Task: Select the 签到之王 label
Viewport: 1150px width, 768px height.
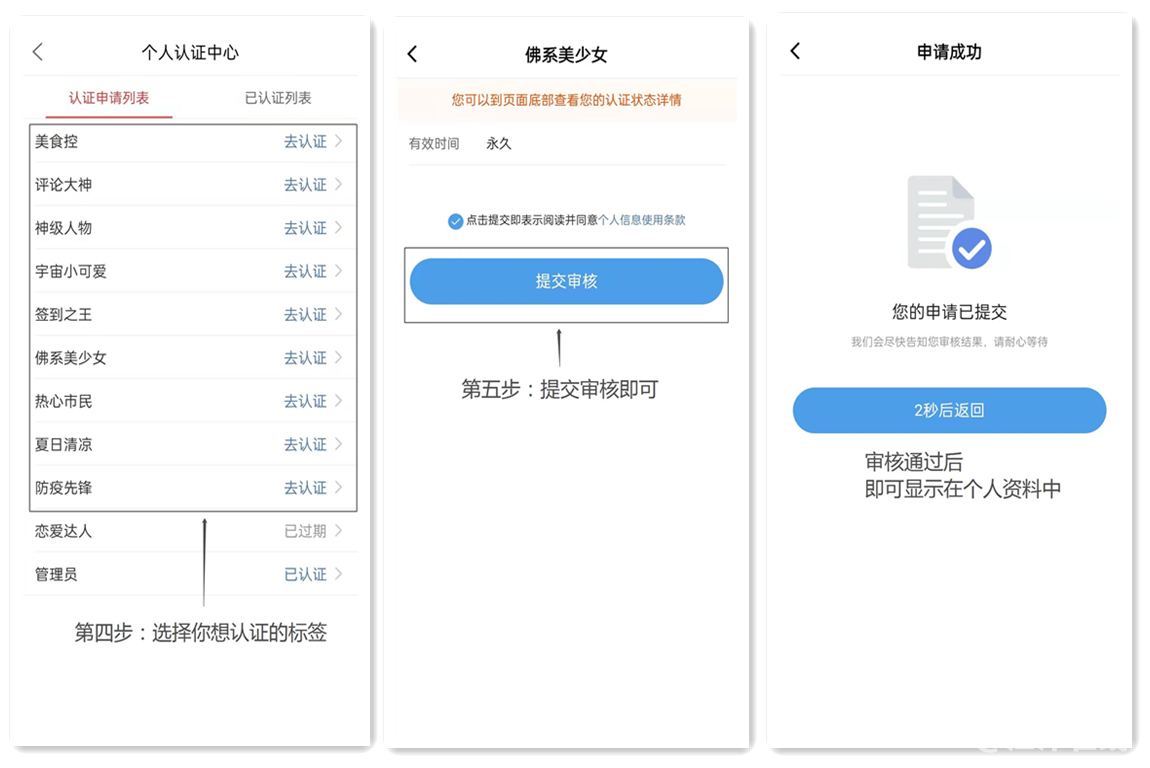Action: [x=64, y=315]
